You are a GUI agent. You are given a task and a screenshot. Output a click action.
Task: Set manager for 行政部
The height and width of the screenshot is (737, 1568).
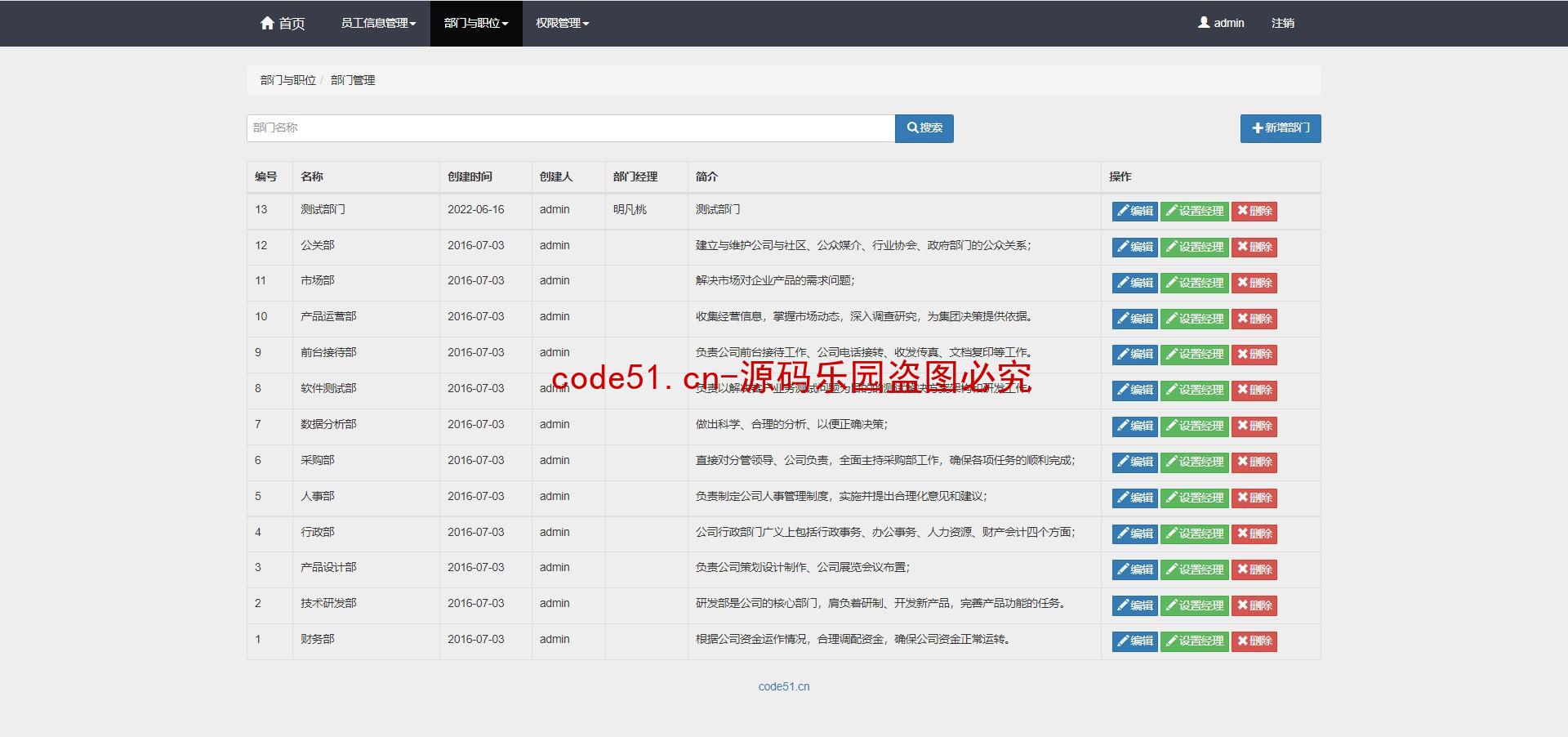pos(1195,534)
